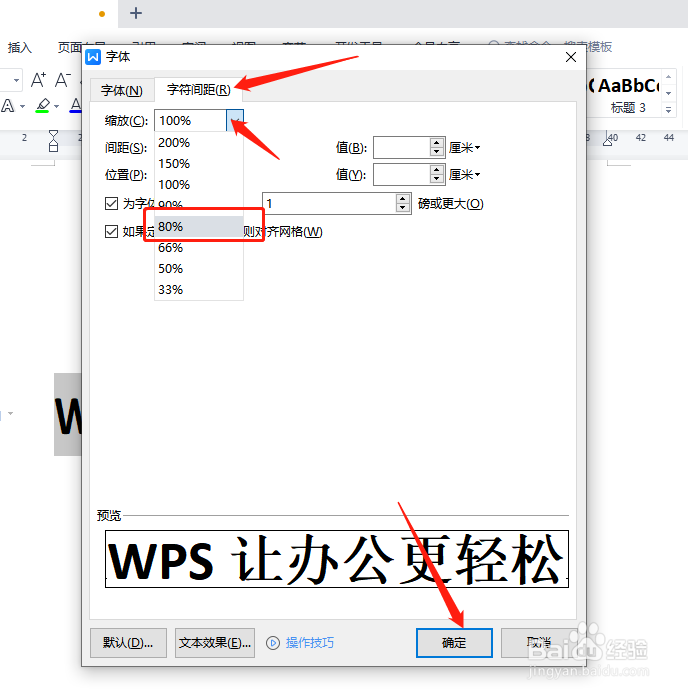Click the ruler indent hourglass marker
The image size is (688, 695).
53,141
